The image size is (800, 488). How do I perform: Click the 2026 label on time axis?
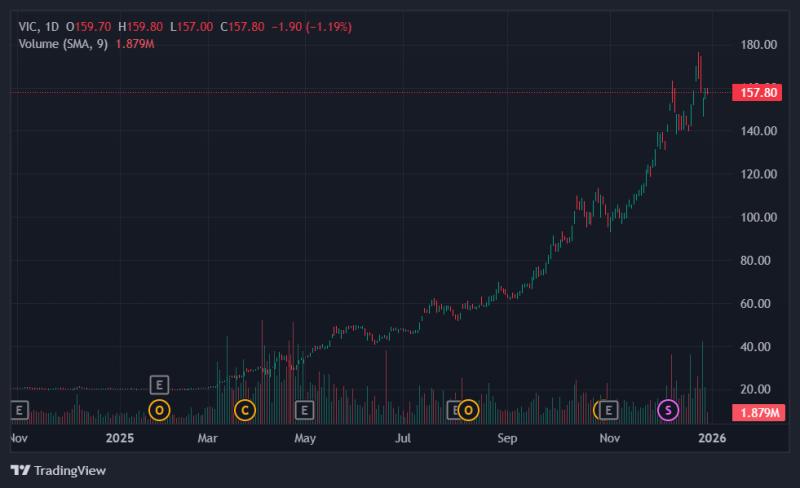[x=712, y=438]
